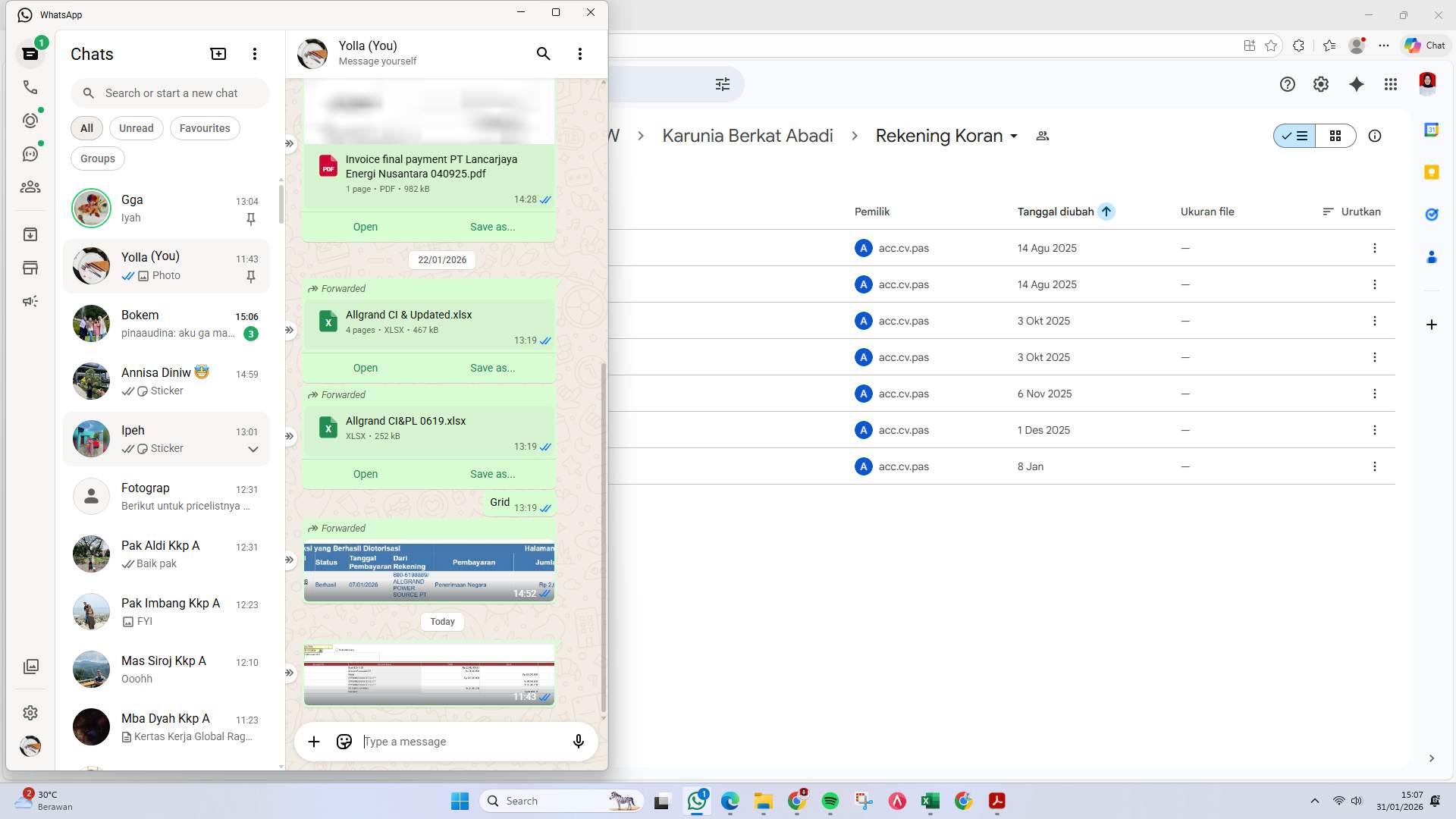Expand the Ipeh chat options chevron

[x=253, y=449]
